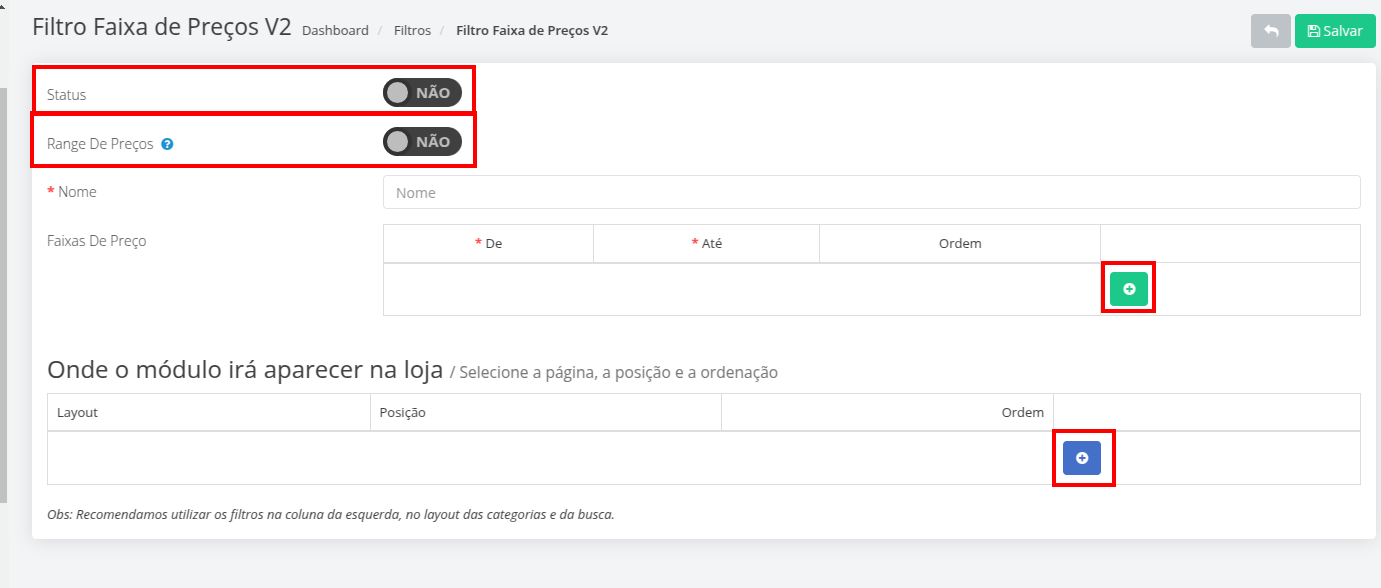Viewport: 1381px width, 588px height.
Task: Click the current Filtro Faixa de Preços V2 breadcrumb
Action: (x=532, y=31)
